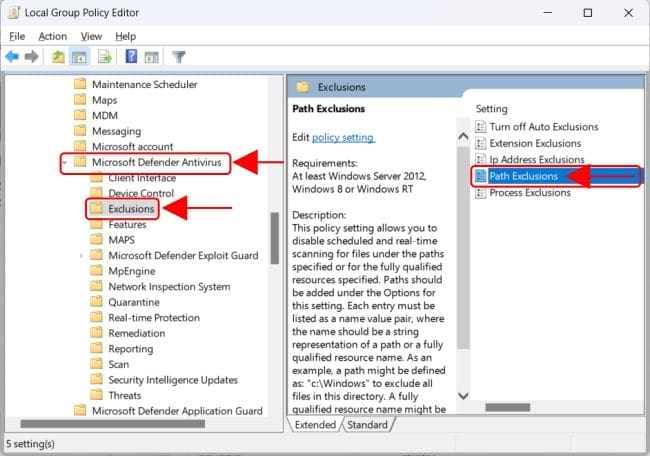Expand the Microsoft Defender Exploit Guard node
Screen dimensions: 650x456
81,255
